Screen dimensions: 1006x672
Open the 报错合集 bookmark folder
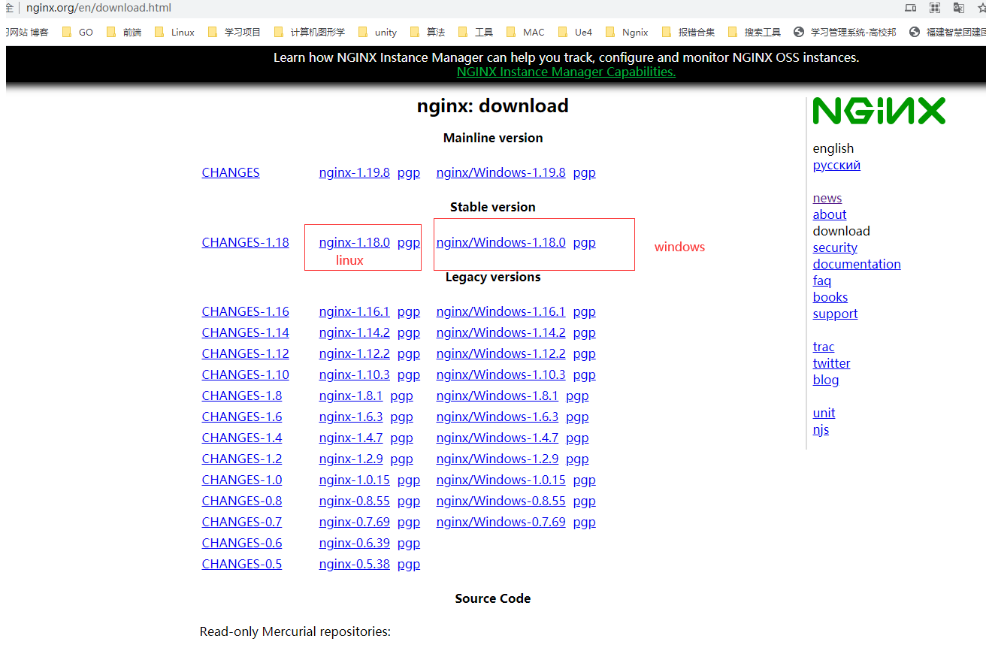pyautogui.click(x=688, y=32)
